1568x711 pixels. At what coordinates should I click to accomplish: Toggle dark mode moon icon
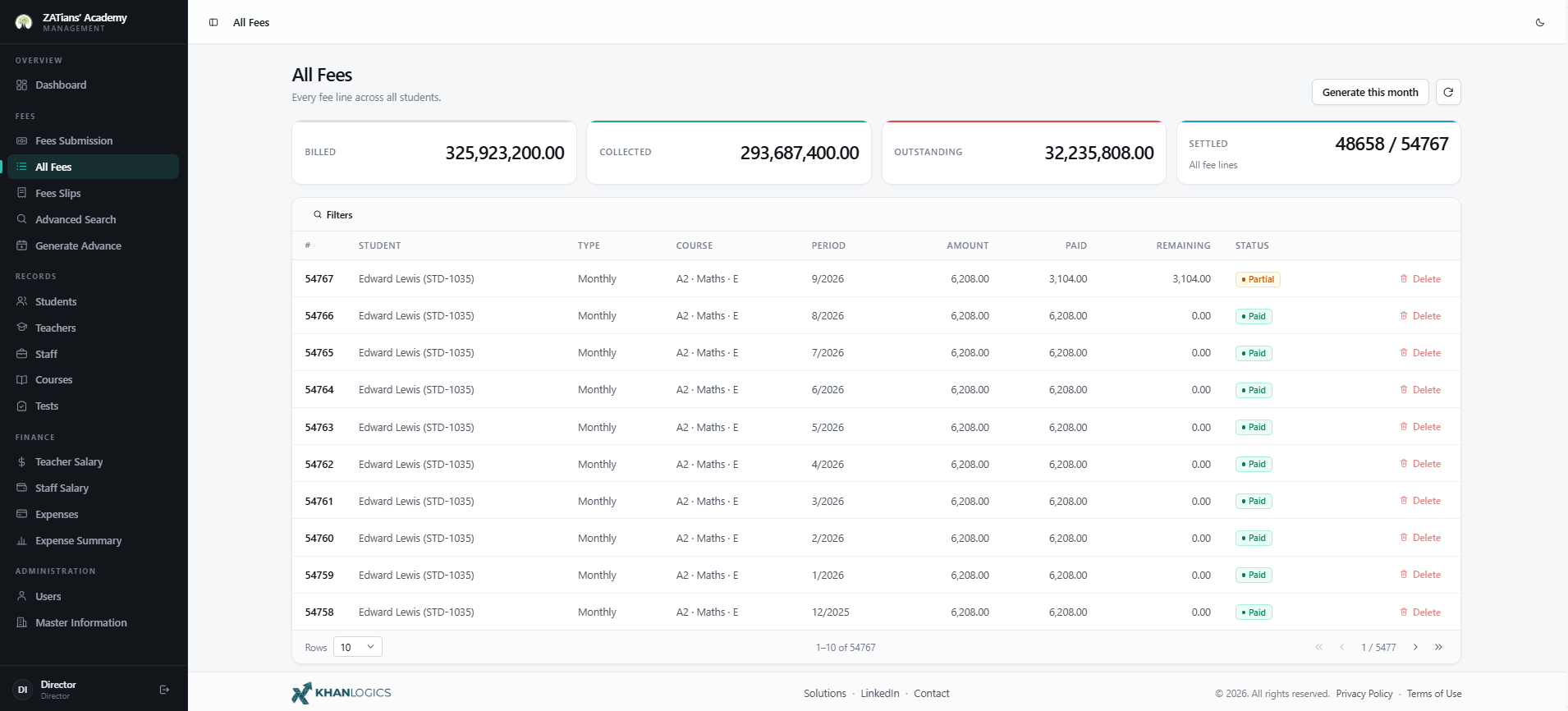pyautogui.click(x=1540, y=22)
